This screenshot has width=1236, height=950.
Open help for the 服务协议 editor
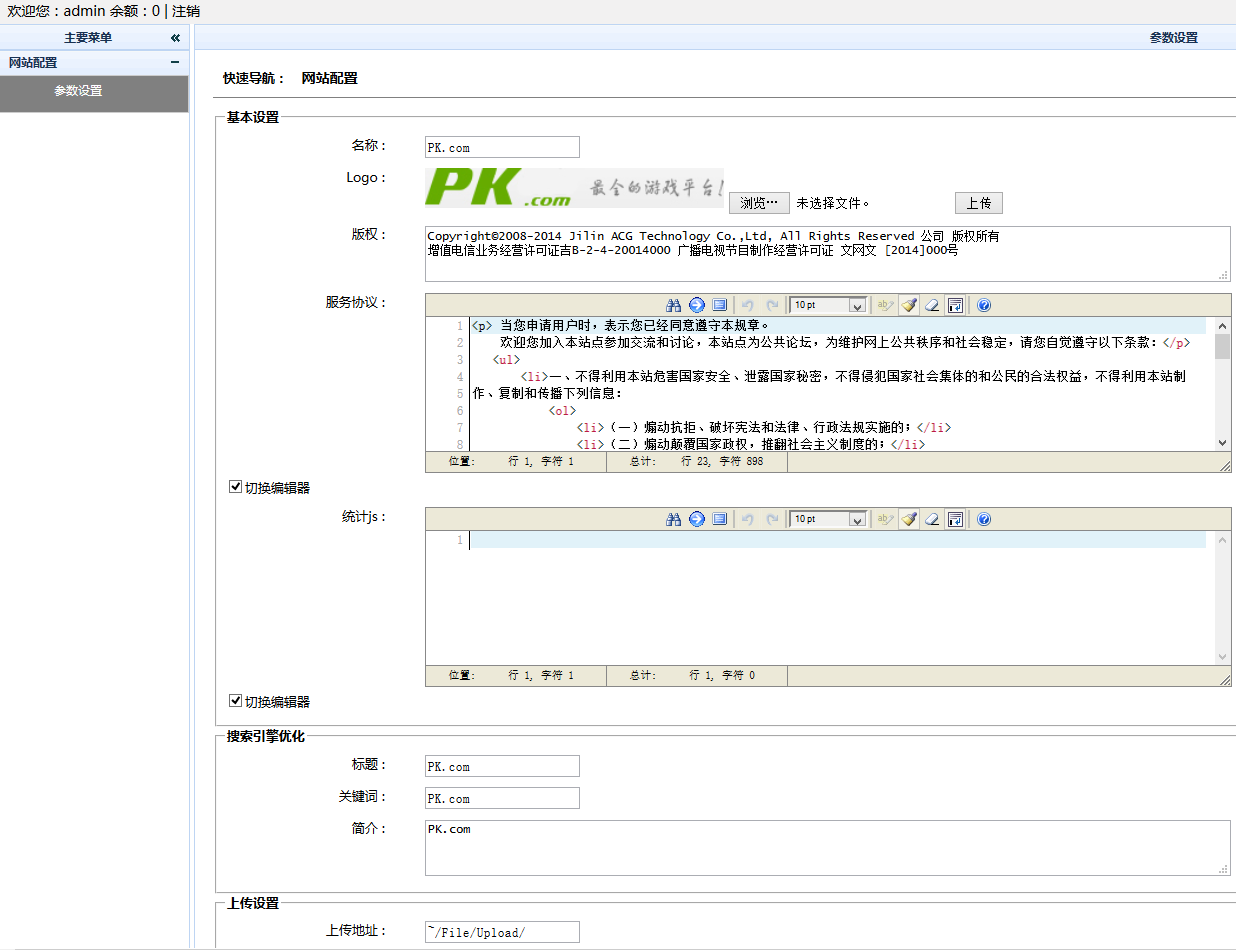coord(984,305)
